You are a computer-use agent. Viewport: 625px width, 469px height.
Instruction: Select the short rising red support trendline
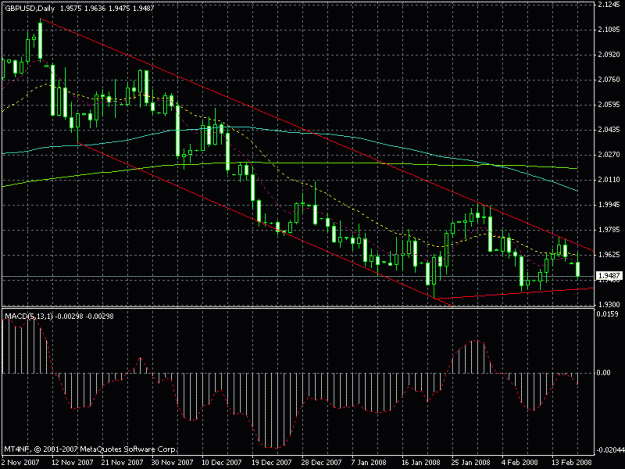pyautogui.click(x=514, y=293)
